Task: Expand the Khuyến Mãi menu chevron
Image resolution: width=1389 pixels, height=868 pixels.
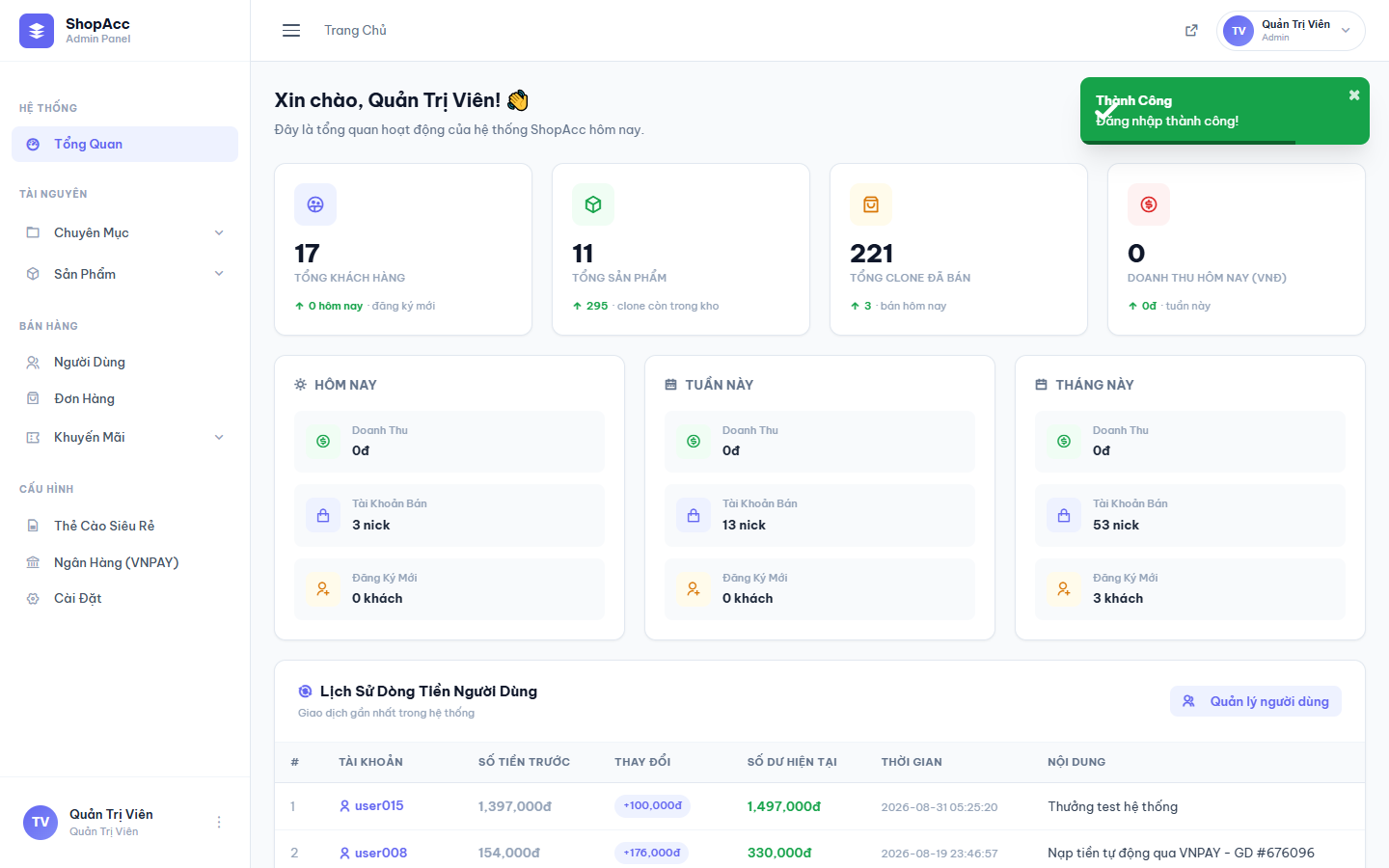Action: pyautogui.click(x=219, y=437)
